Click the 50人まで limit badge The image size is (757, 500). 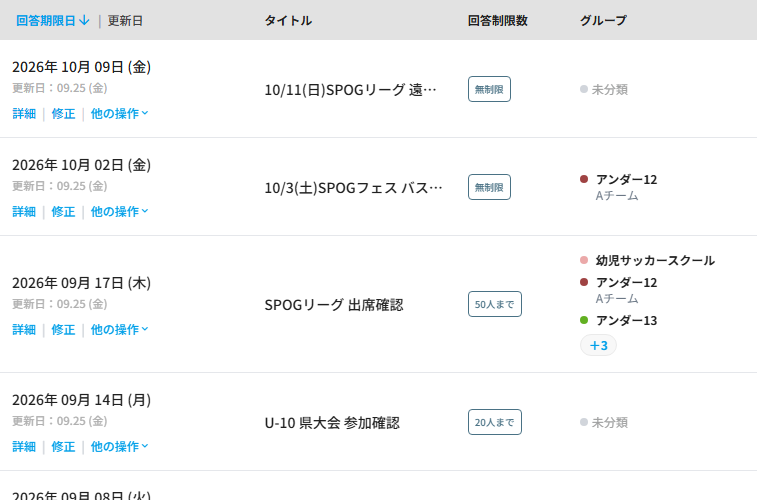(x=495, y=304)
